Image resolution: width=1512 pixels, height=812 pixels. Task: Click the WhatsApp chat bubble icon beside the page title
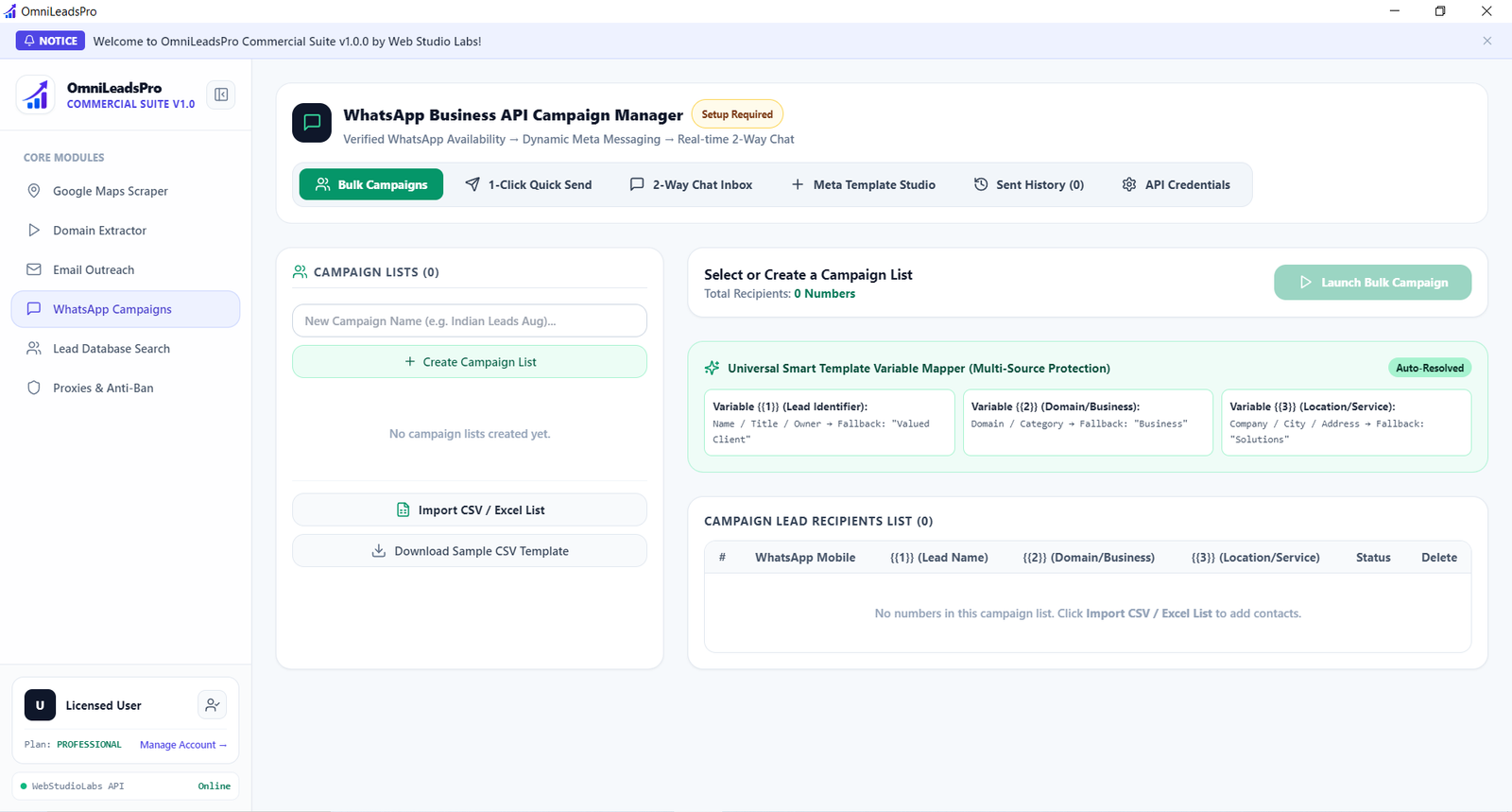(312, 123)
